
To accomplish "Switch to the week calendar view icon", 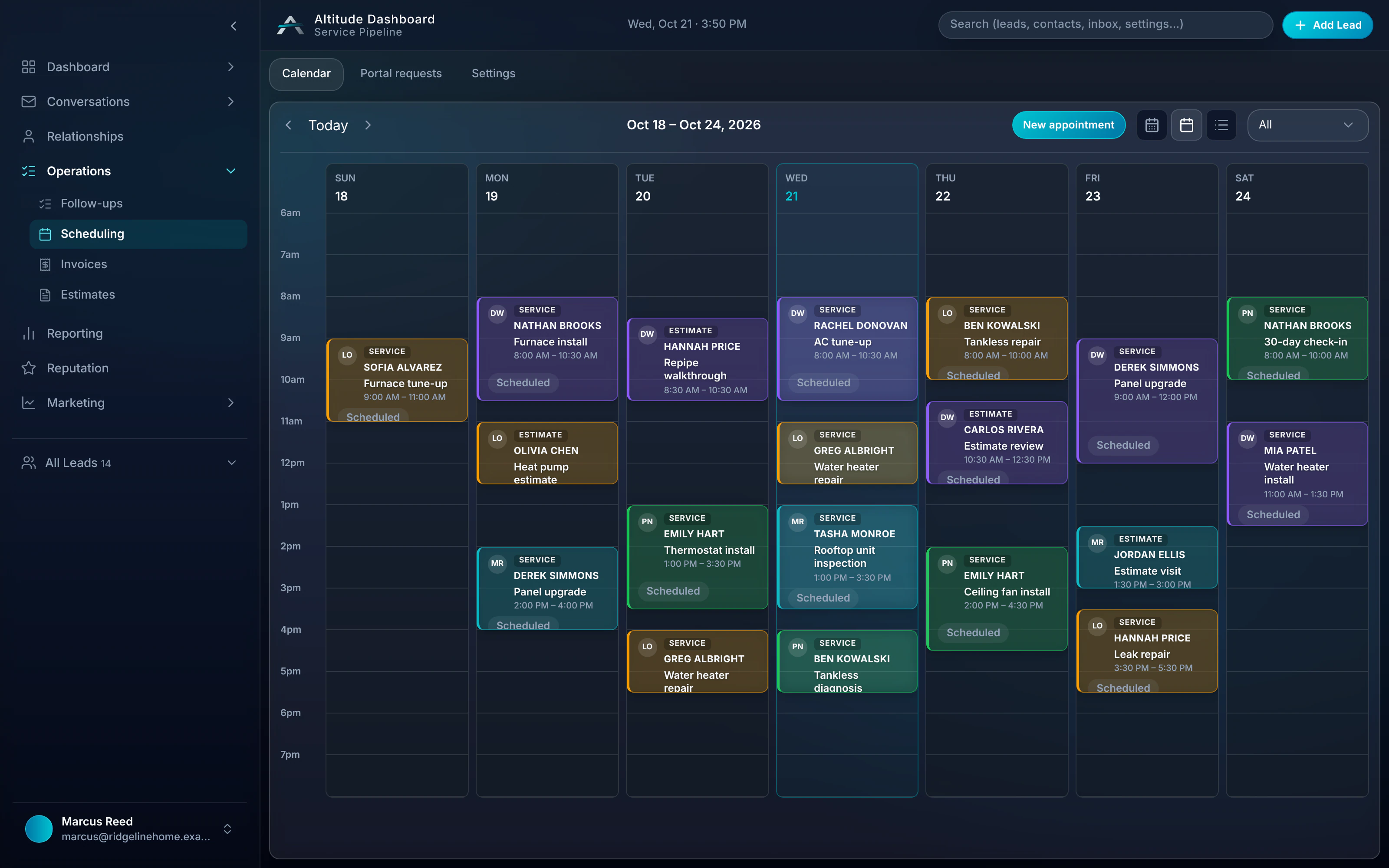I will point(1186,125).
